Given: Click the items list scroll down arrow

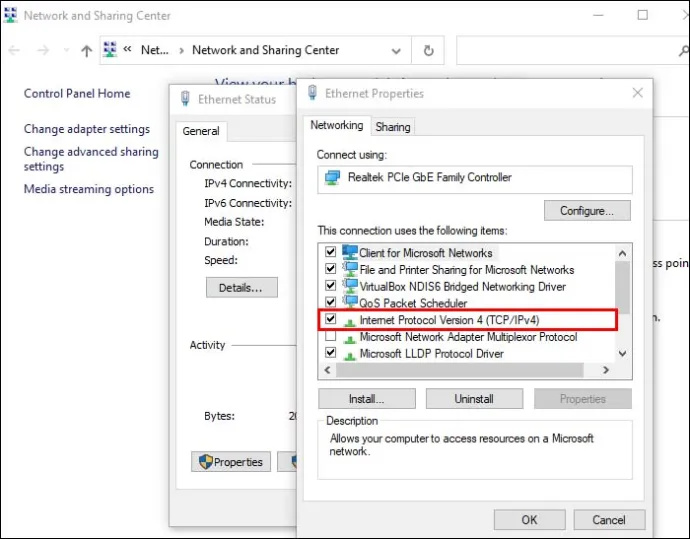Looking at the screenshot, I should [622, 353].
